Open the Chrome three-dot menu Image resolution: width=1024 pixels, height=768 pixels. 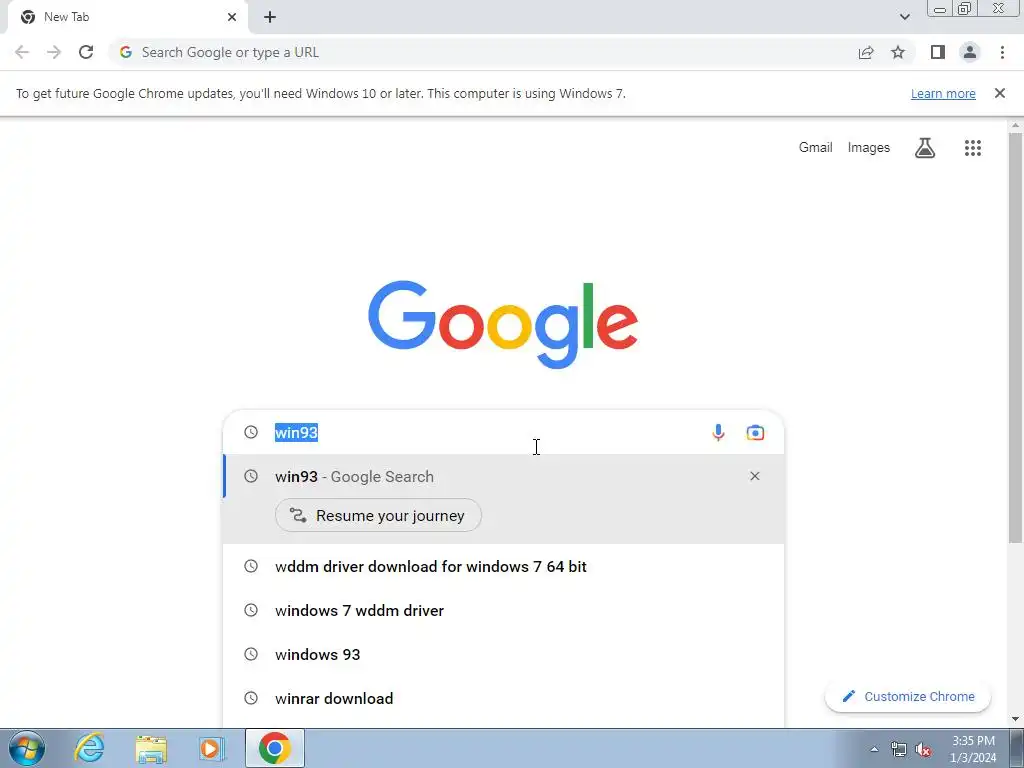(x=1002, y=52)
